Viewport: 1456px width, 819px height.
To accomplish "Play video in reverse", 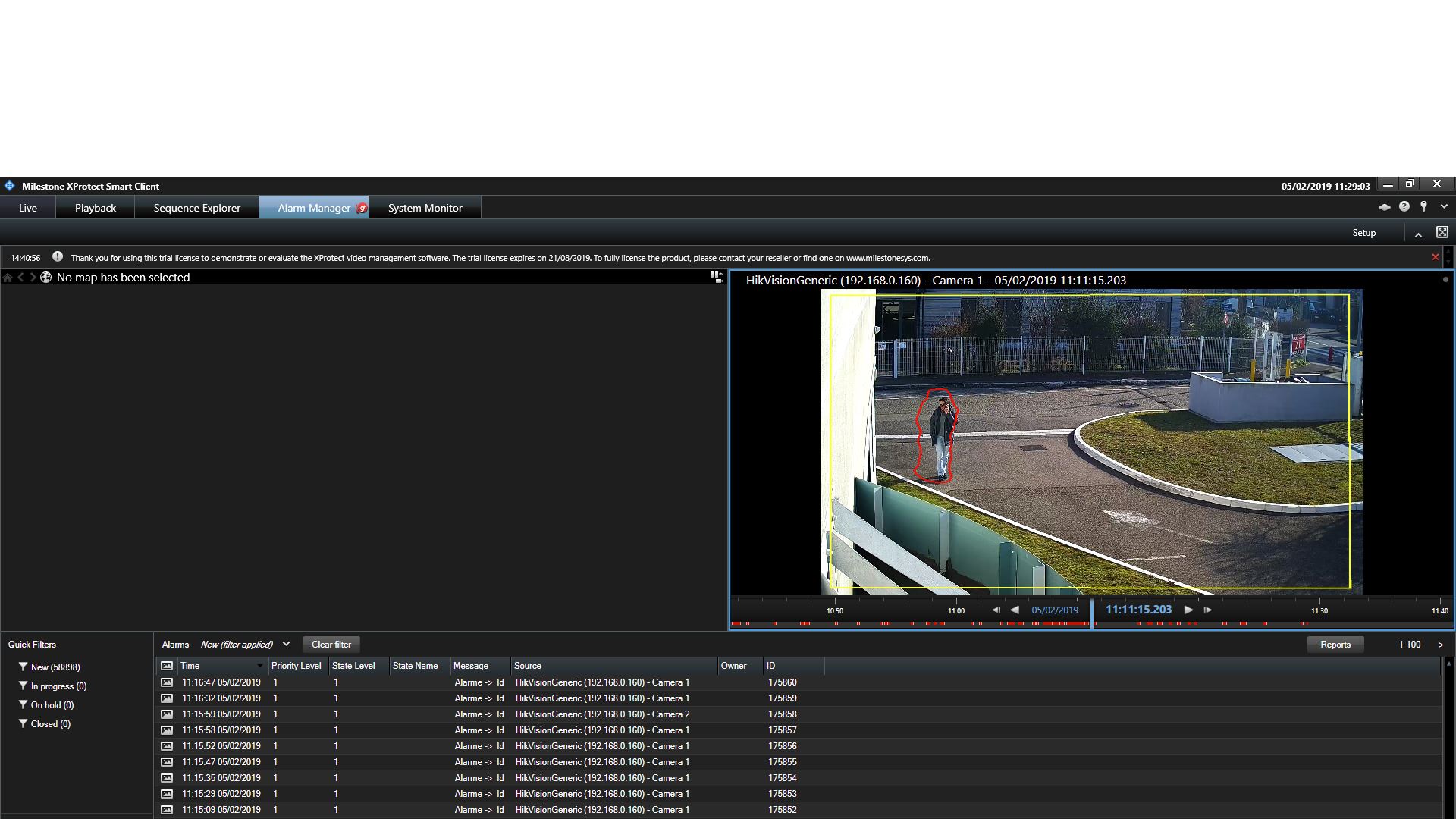I will coord(1015,610).
